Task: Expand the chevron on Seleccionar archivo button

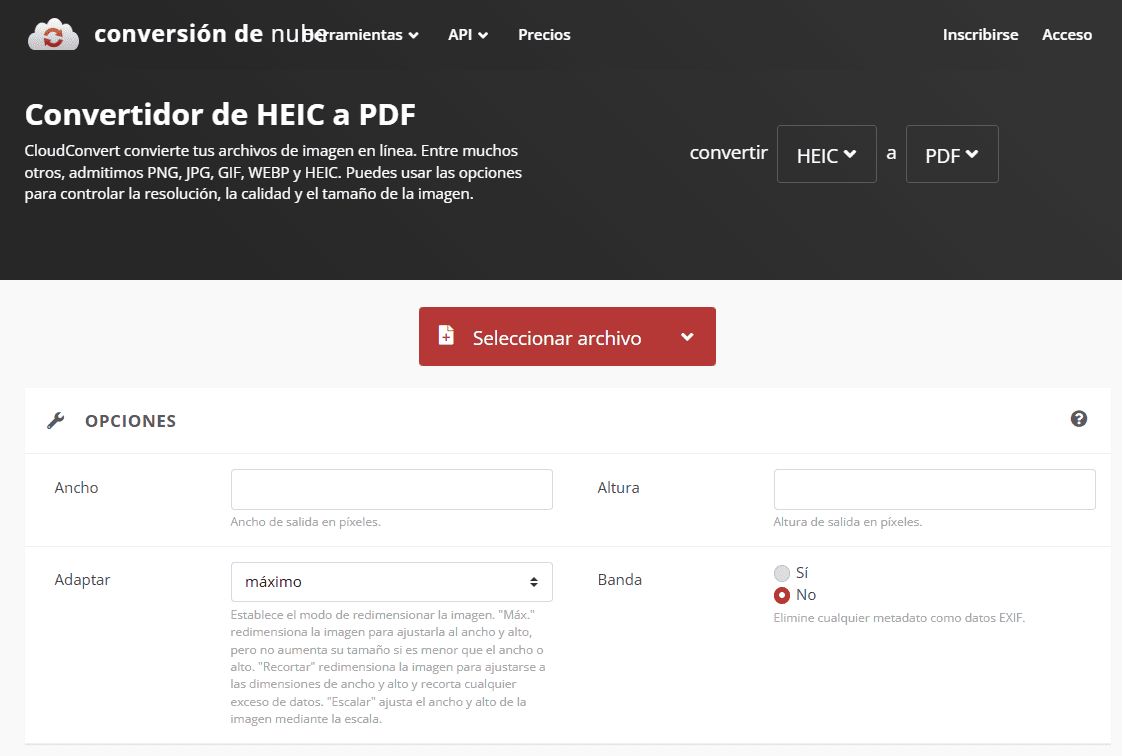Action: [688, 336]
